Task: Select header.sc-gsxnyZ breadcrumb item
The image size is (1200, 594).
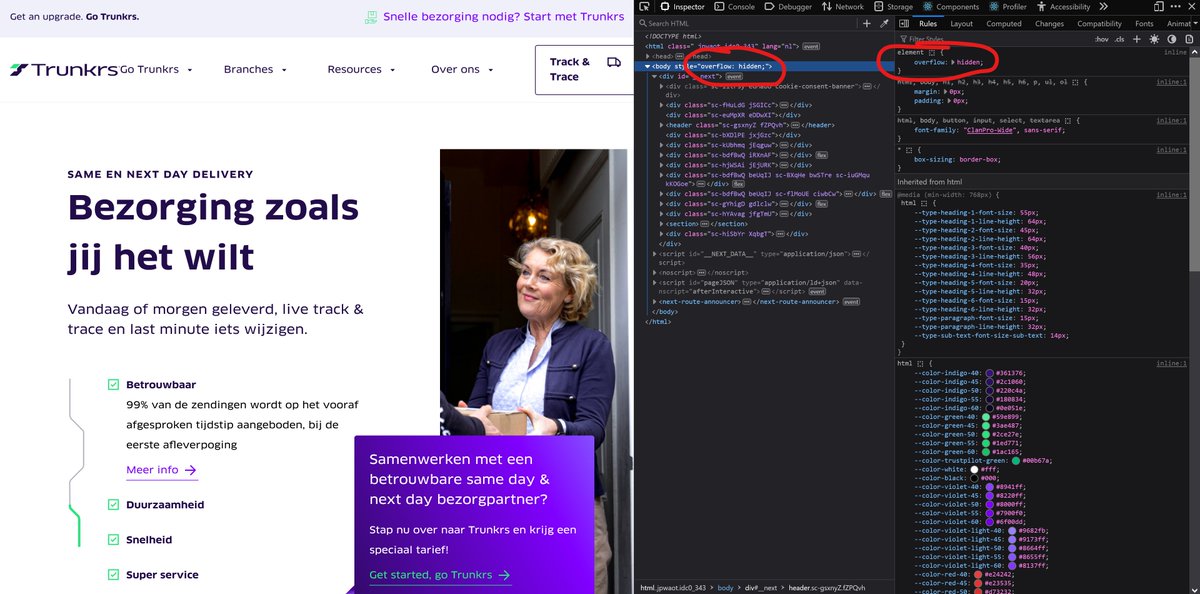Action: pyautogui.click(x=829, y=588)
